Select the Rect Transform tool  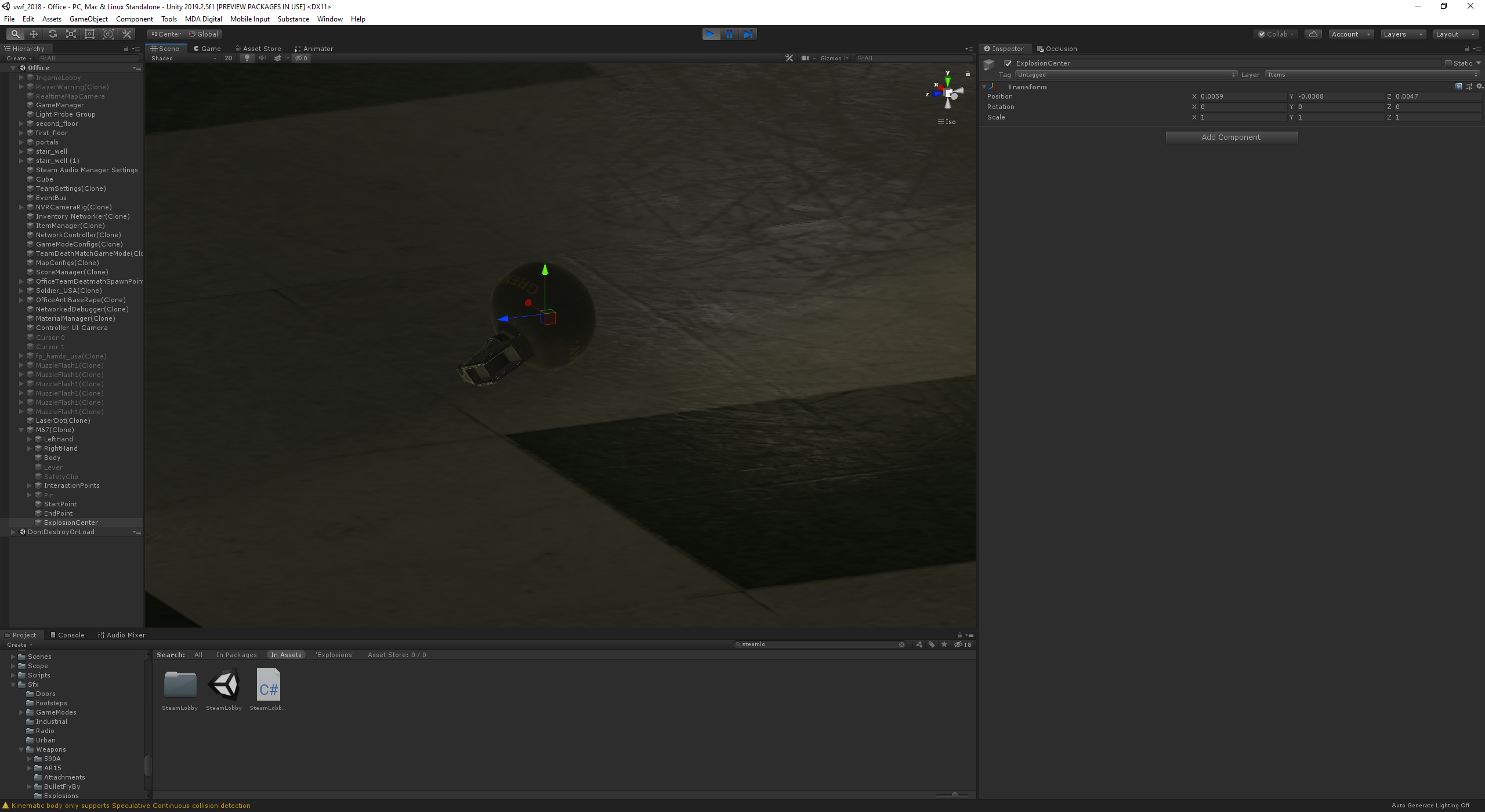coord(89,34)
